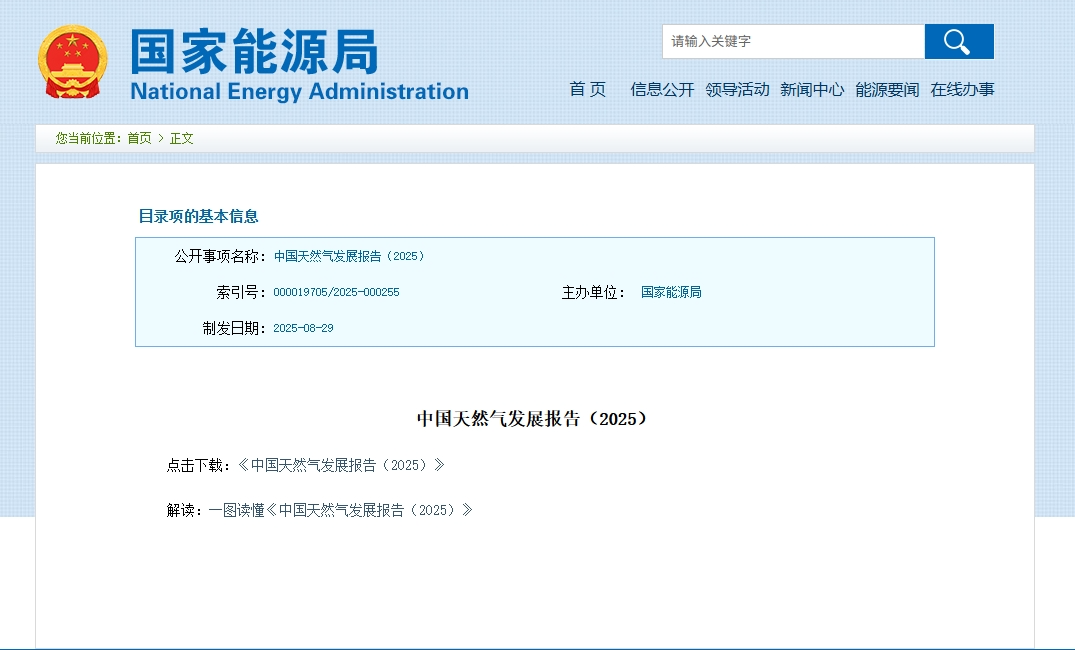
Task: Download 《中国天然气发展报告（2025）》 file link
Action: point(341,466)
